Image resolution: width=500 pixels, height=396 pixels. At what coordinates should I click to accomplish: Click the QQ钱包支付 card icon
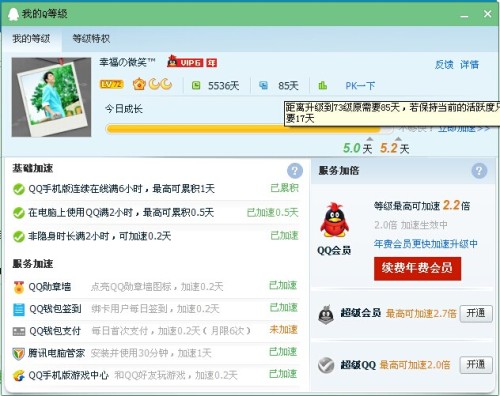pos(19,331)
